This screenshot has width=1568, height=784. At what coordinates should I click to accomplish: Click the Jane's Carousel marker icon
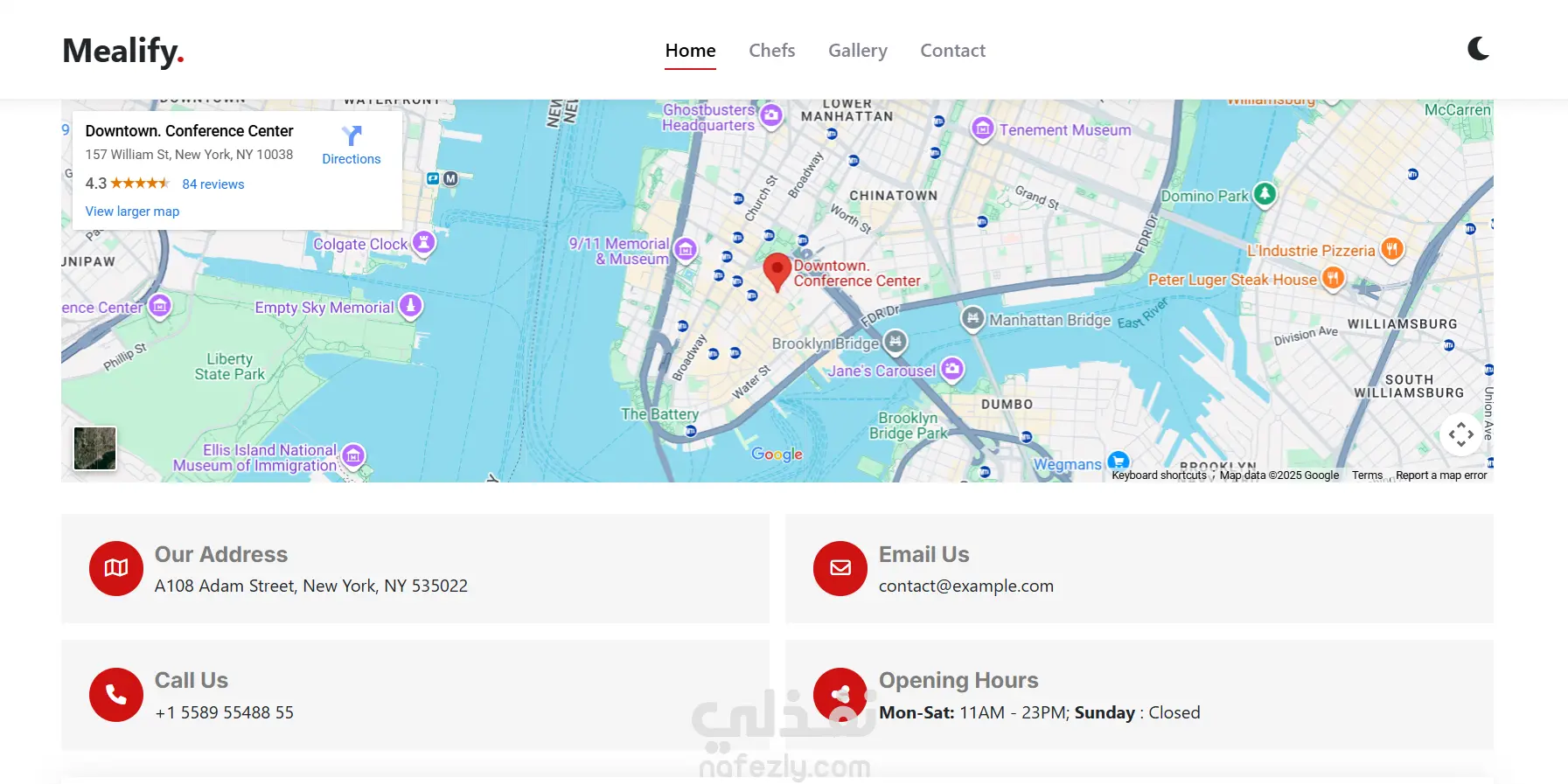pos(951,369)
